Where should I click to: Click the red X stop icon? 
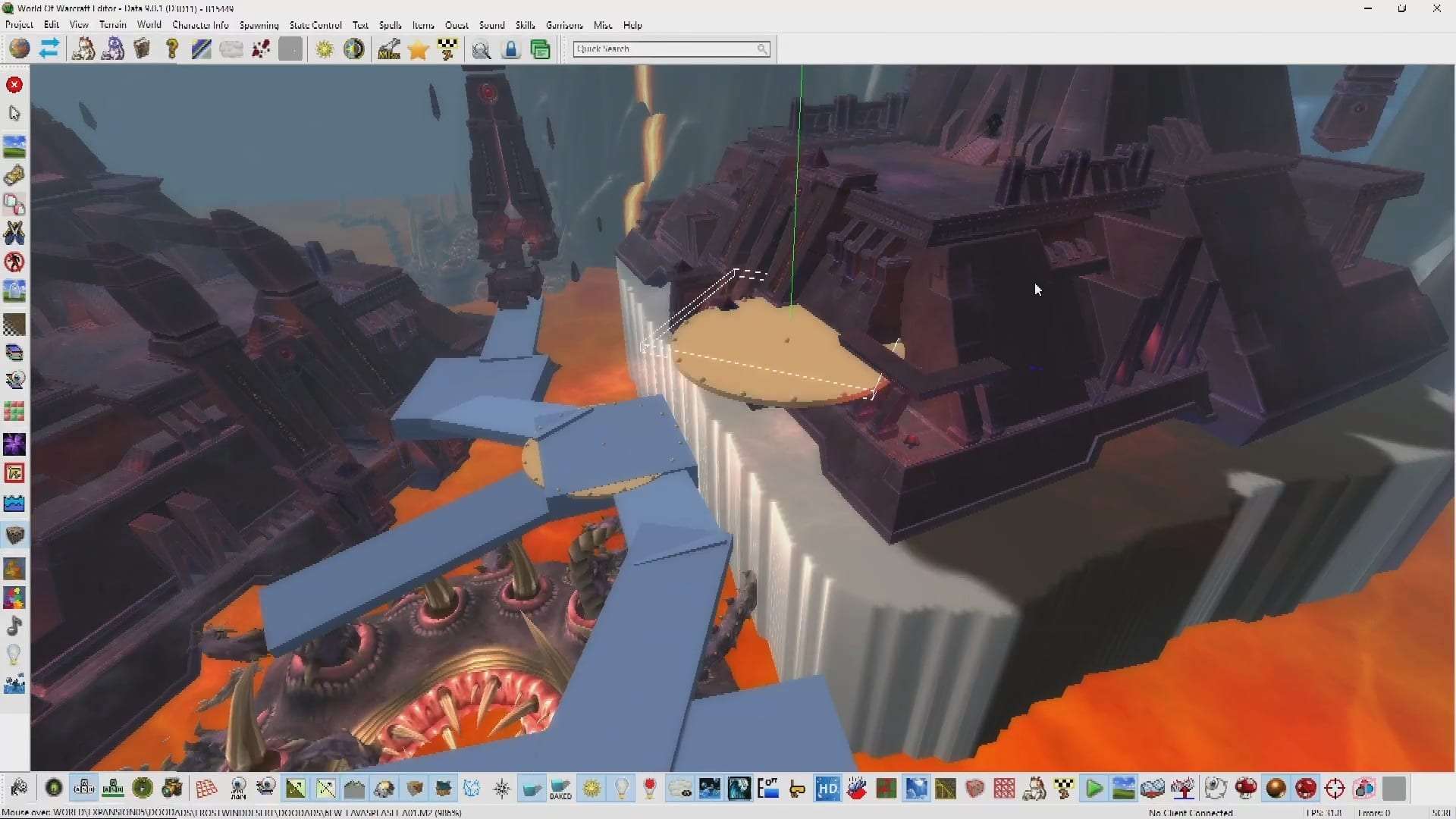click(x=14, y=85)
